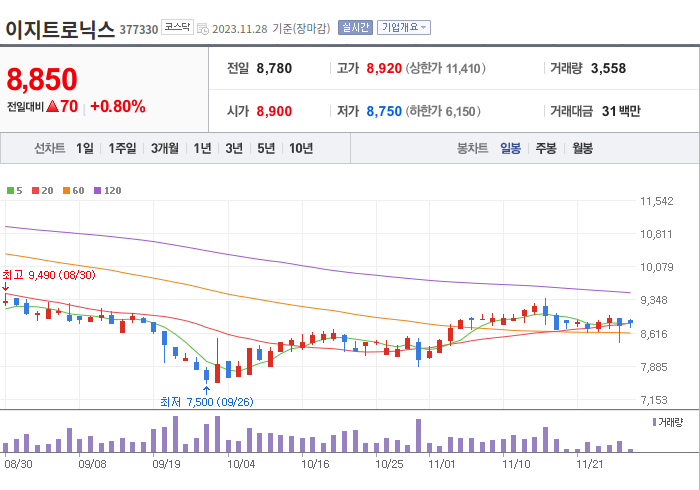The image size is (700, 490).
Task: Click the 봉차트 label
Action: (x=472, y=148)
